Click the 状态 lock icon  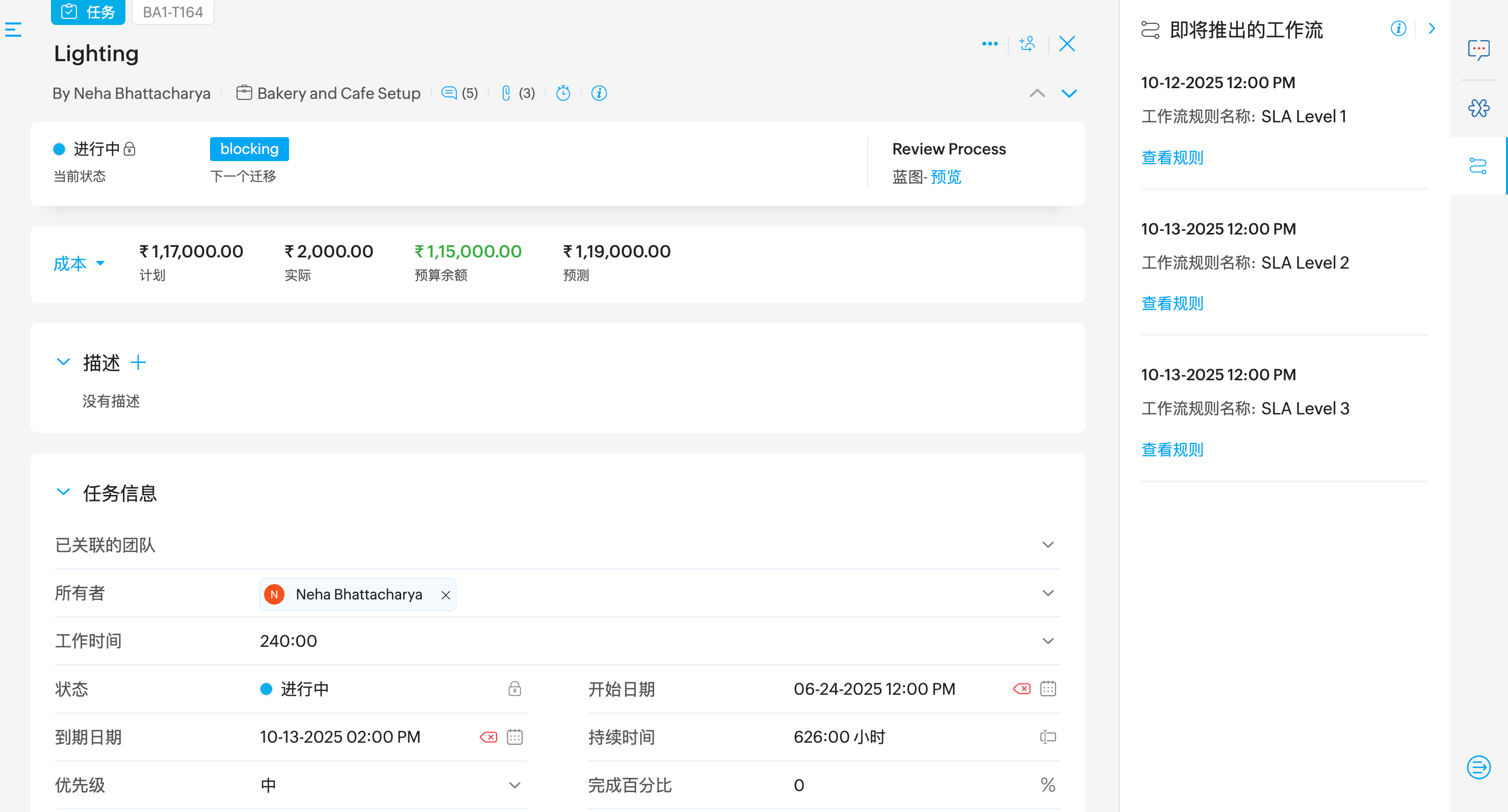[514, 689]
